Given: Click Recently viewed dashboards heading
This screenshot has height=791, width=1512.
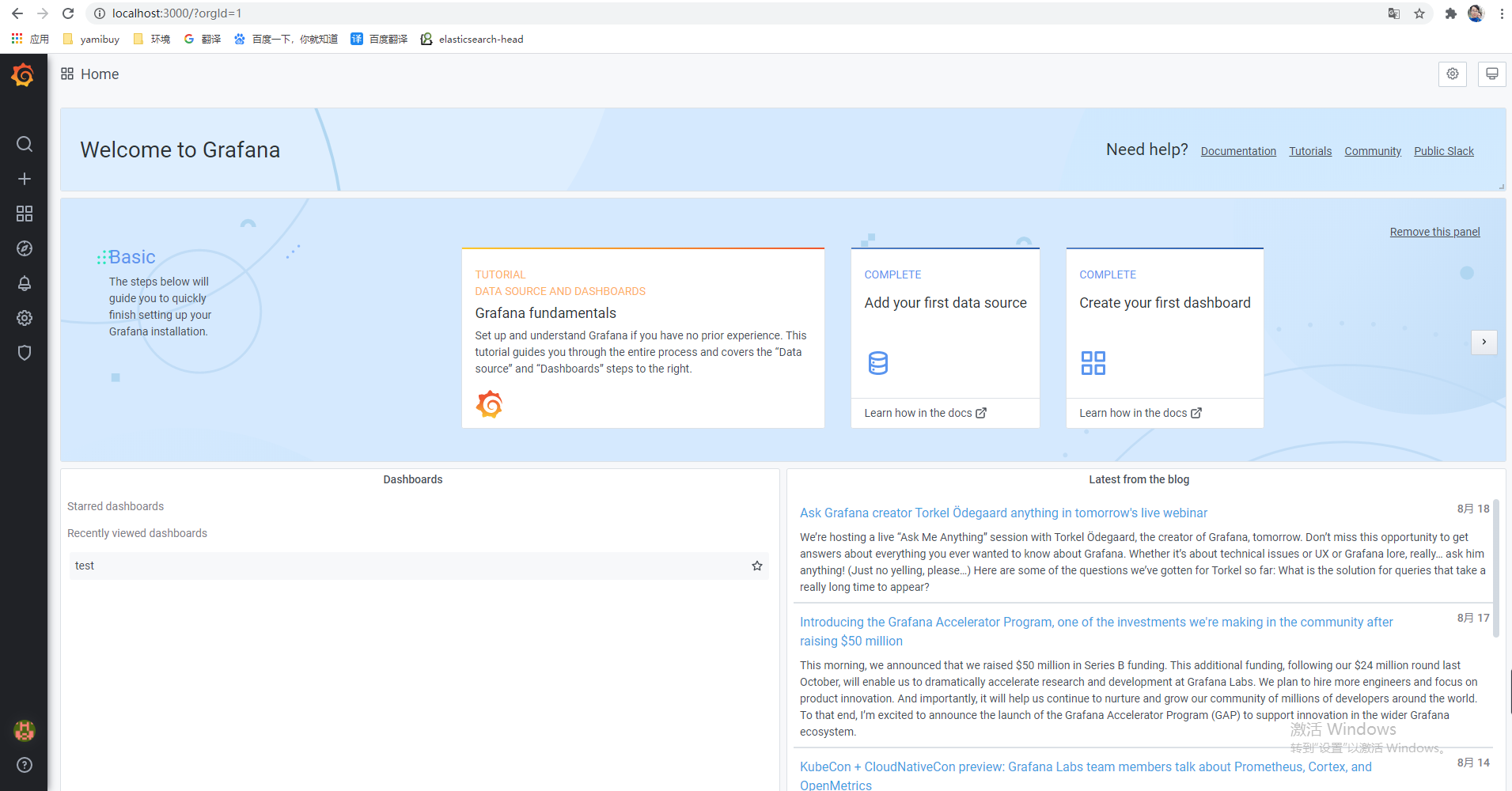Looking at the screenshot, I should click(137, 533).
